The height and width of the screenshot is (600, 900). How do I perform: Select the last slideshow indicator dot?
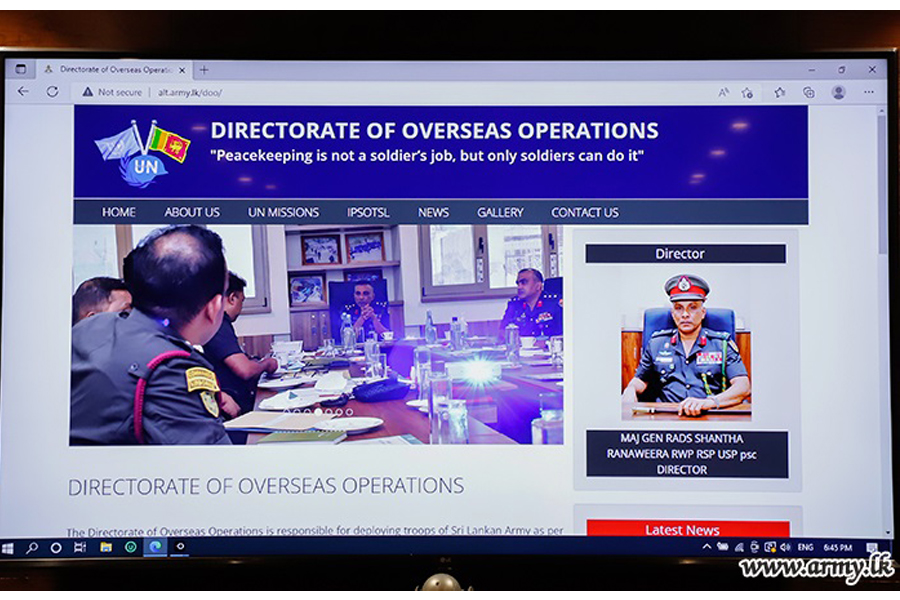click(349, 412)
